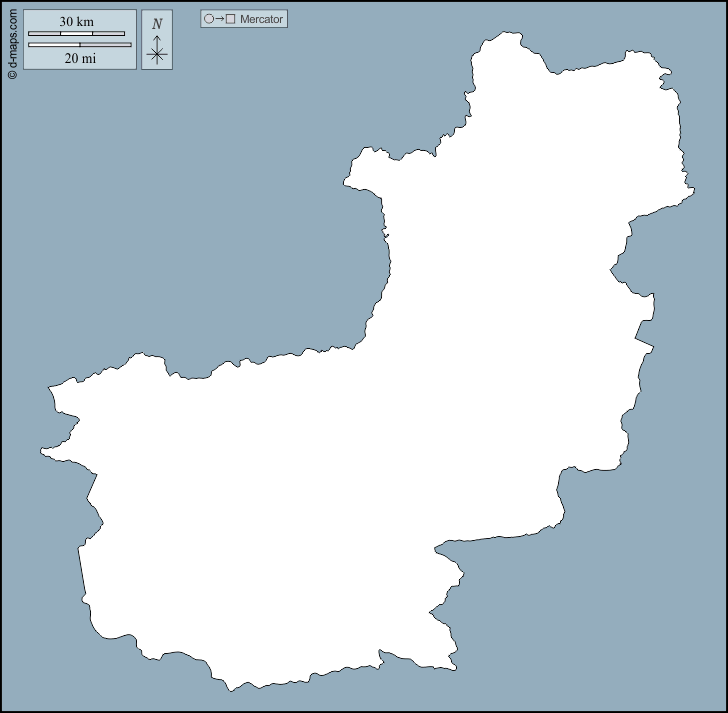Click the kilometer scale bar
The image size is (728, 713).
[x=76, y=34]
